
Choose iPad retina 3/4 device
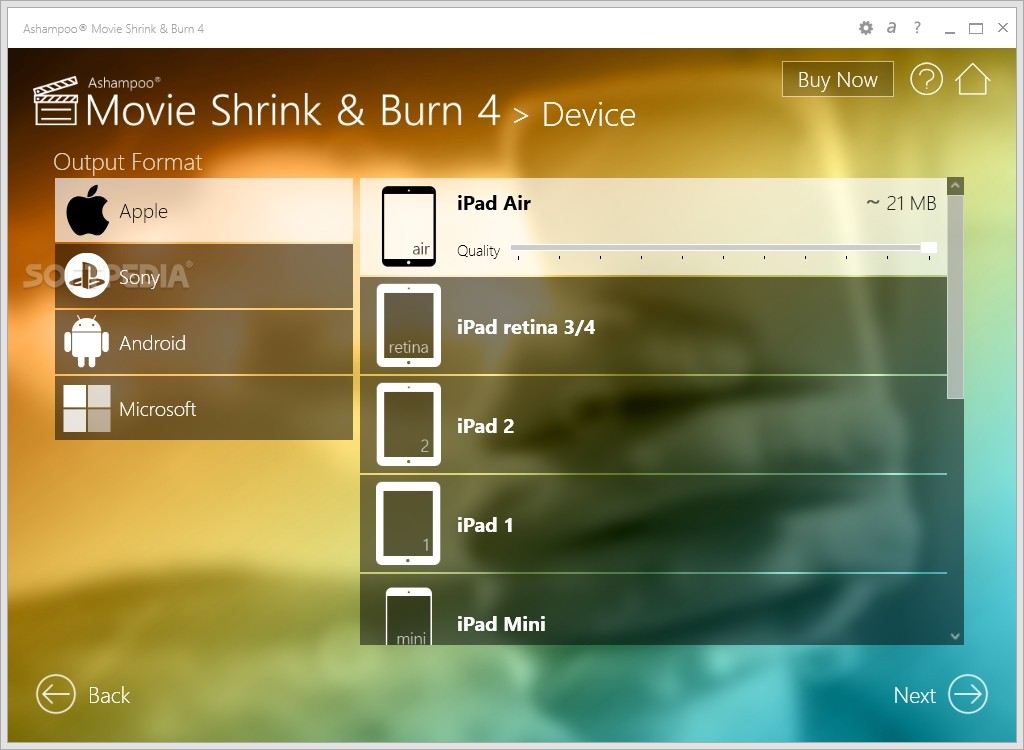(653, 326)
